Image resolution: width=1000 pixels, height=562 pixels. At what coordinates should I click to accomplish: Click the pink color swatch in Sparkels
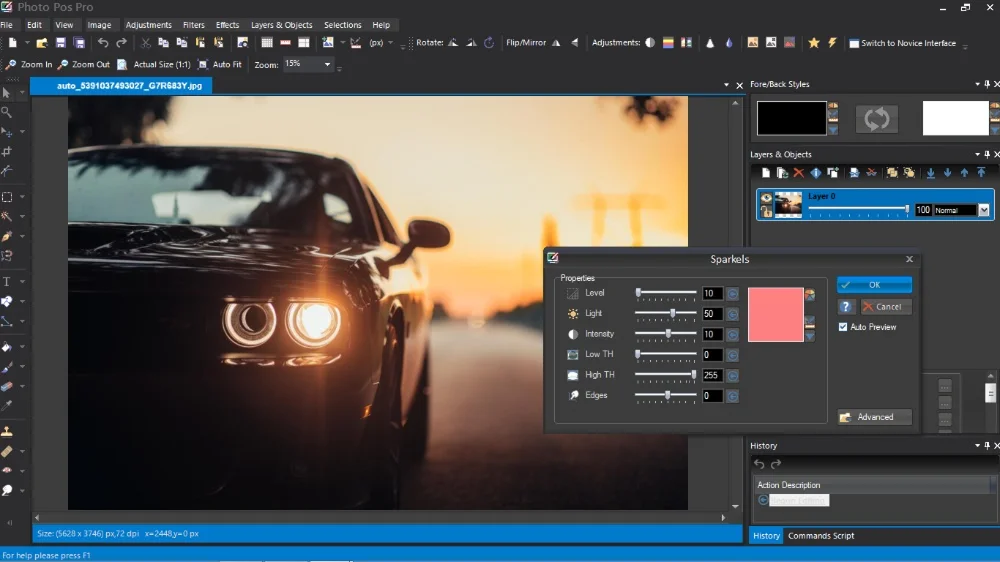coord(775,314)
